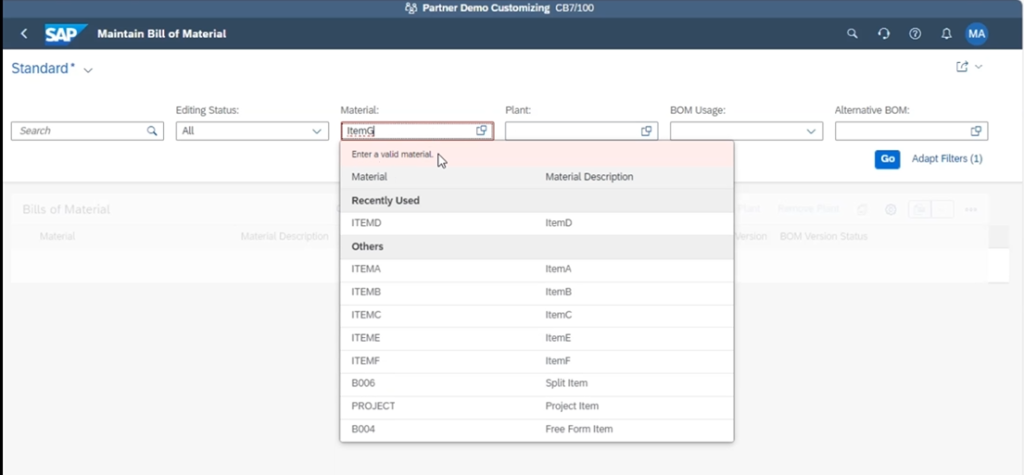Select ITEMD from Recently Used list
This screenshot has width=1024, height=475.
366,223
